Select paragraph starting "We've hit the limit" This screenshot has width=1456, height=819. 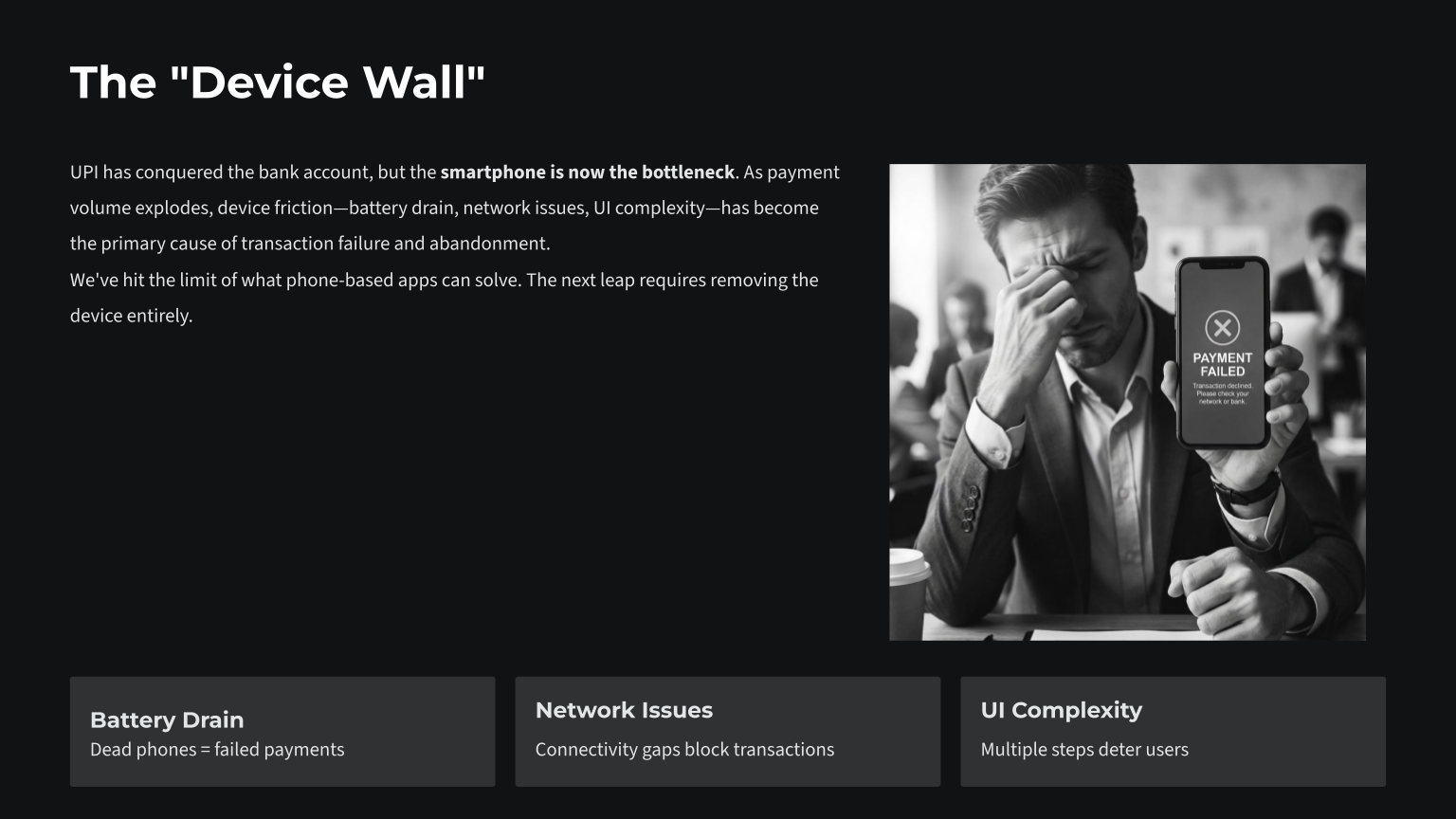coord(444,281)
